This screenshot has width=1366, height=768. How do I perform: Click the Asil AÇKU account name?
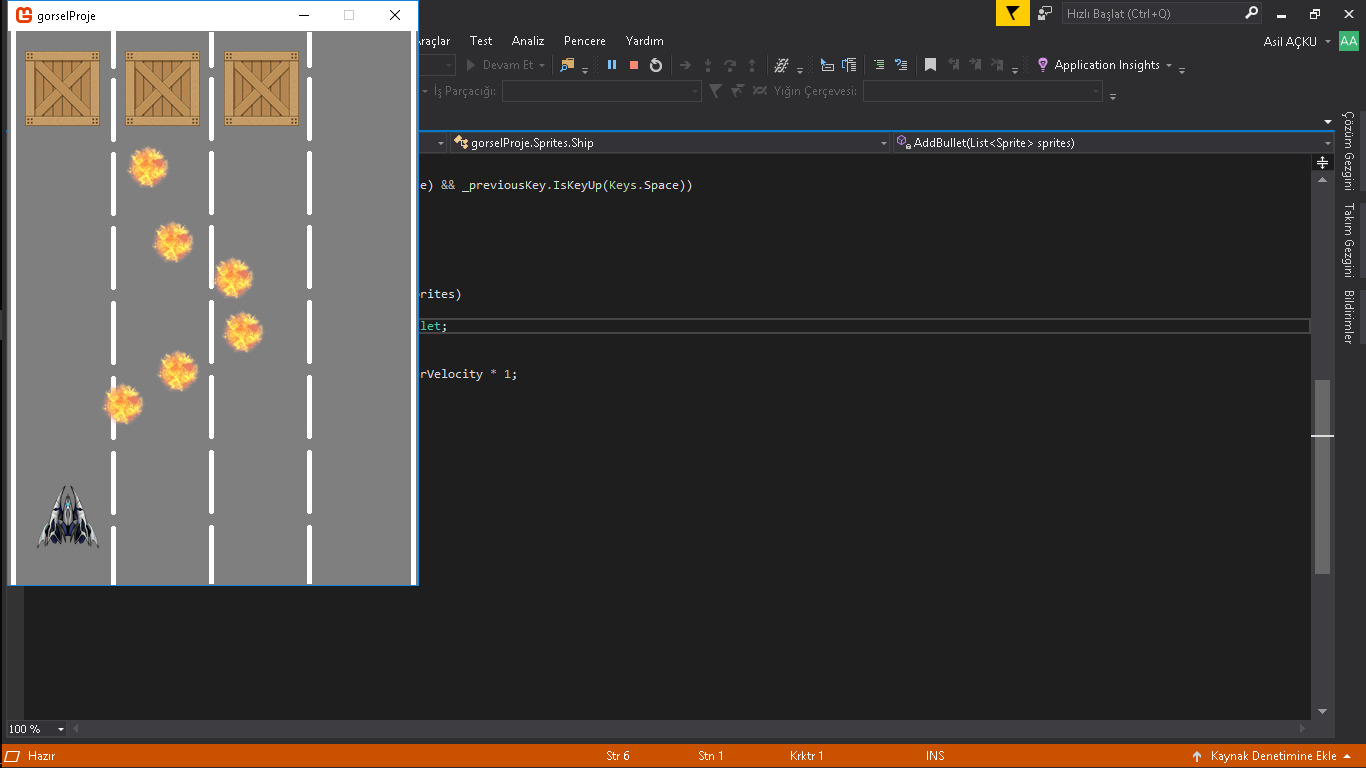point(1290,41)
